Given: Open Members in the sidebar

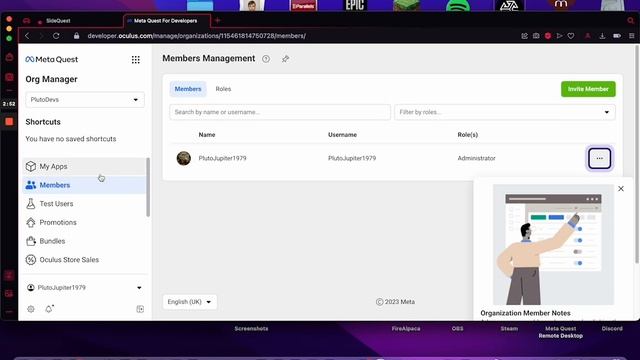Looking at the screenshot, I should click(x=84, y=185).
